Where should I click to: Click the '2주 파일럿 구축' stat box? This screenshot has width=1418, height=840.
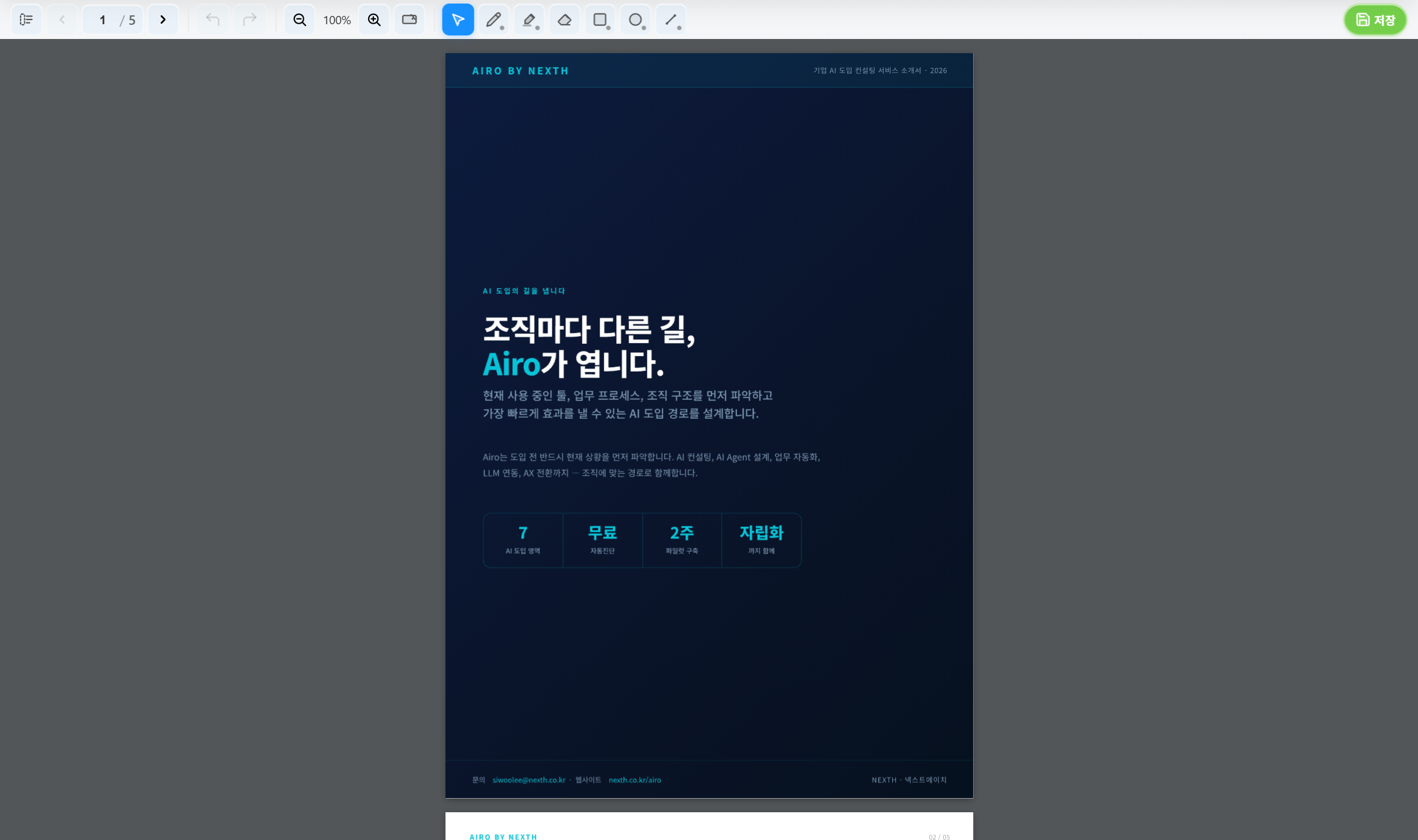(682, 540)
